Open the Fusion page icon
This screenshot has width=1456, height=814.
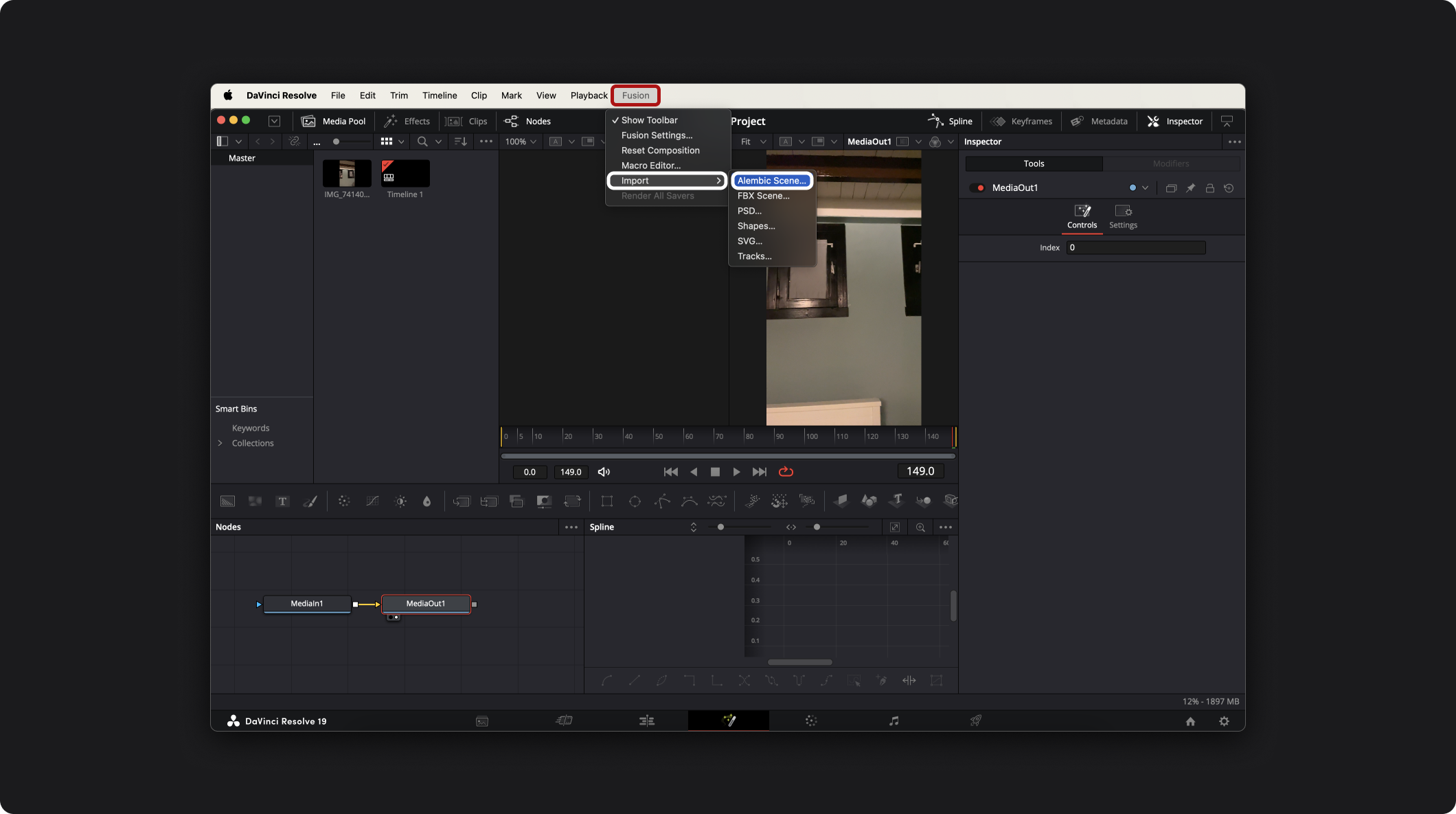point(729,721)
